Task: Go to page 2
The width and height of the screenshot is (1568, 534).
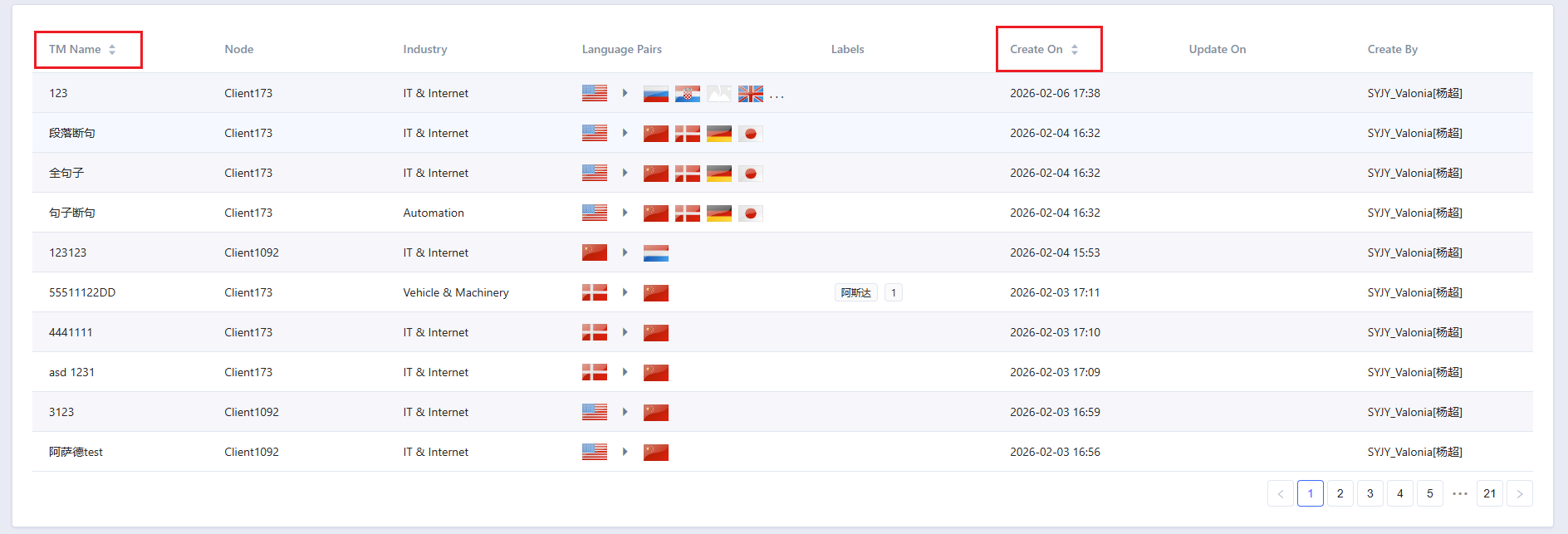Action: (x=1340, y=493)
